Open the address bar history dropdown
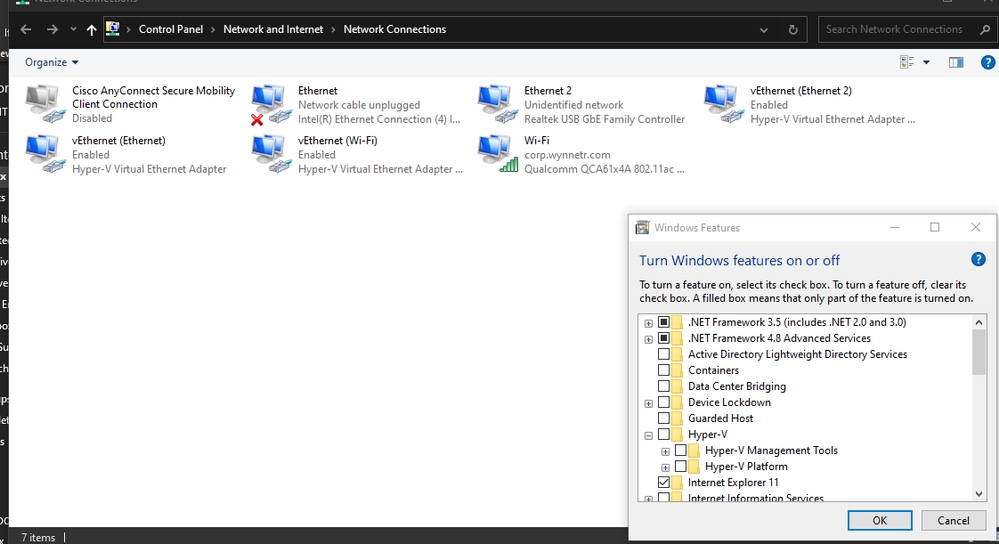999x544 pixels. coord(763,29)
